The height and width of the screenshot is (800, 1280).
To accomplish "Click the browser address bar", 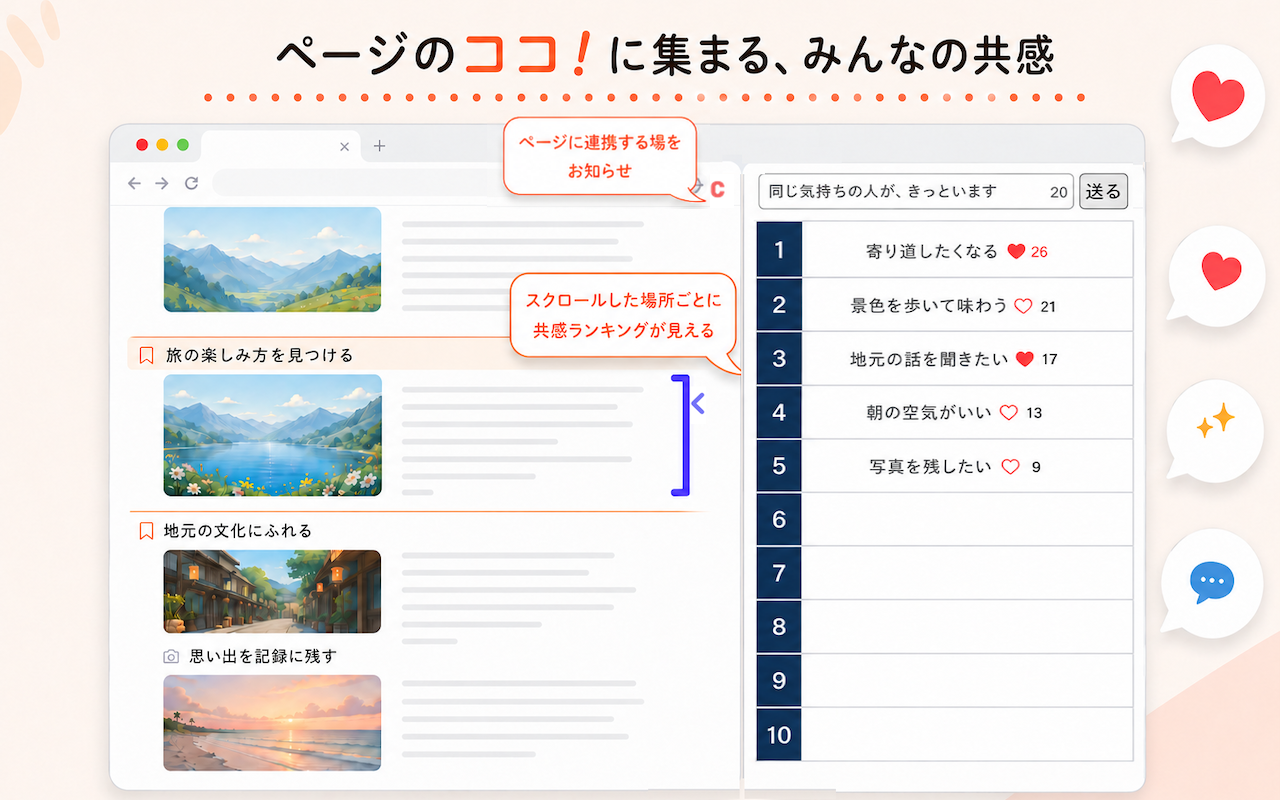I will pos(360,183).
